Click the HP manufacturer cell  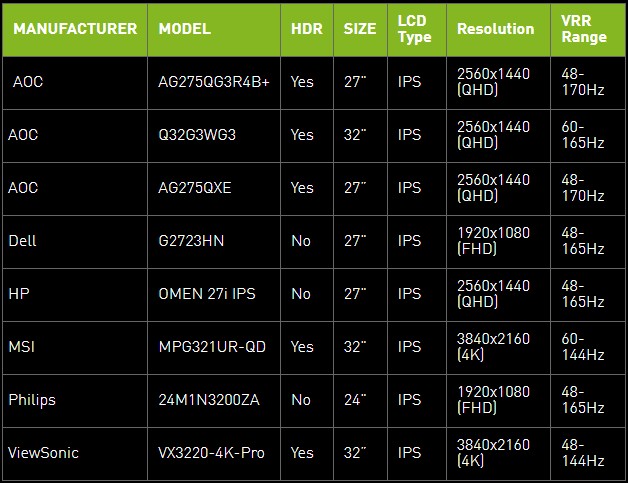(18, 294)
